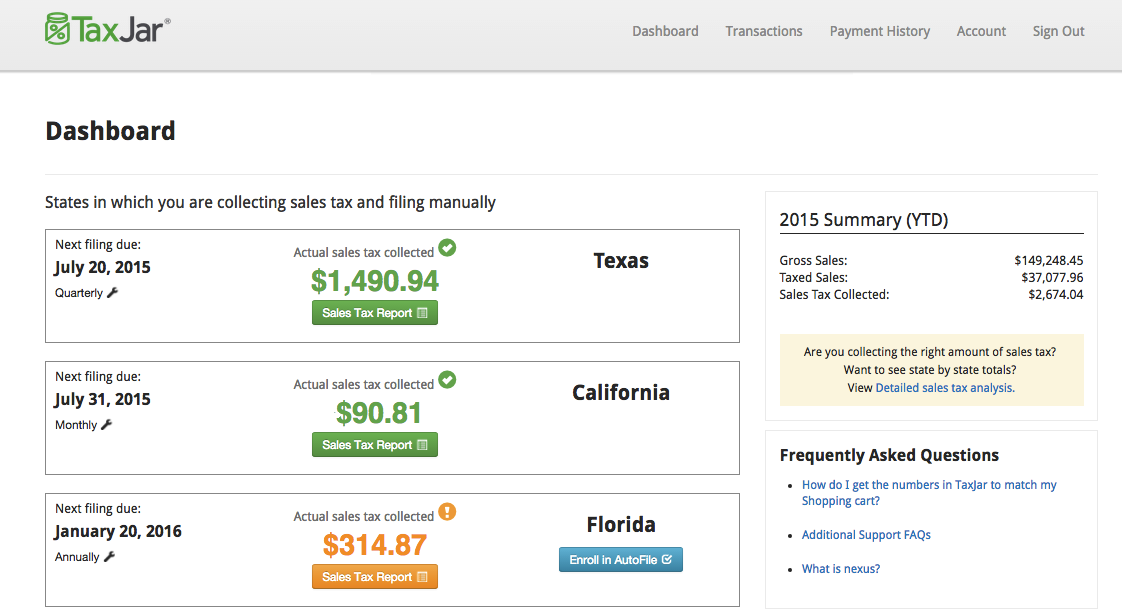The image size is (1122, 616).
Task: Open the California Sales Tax Report
Action: click(375, 445)
